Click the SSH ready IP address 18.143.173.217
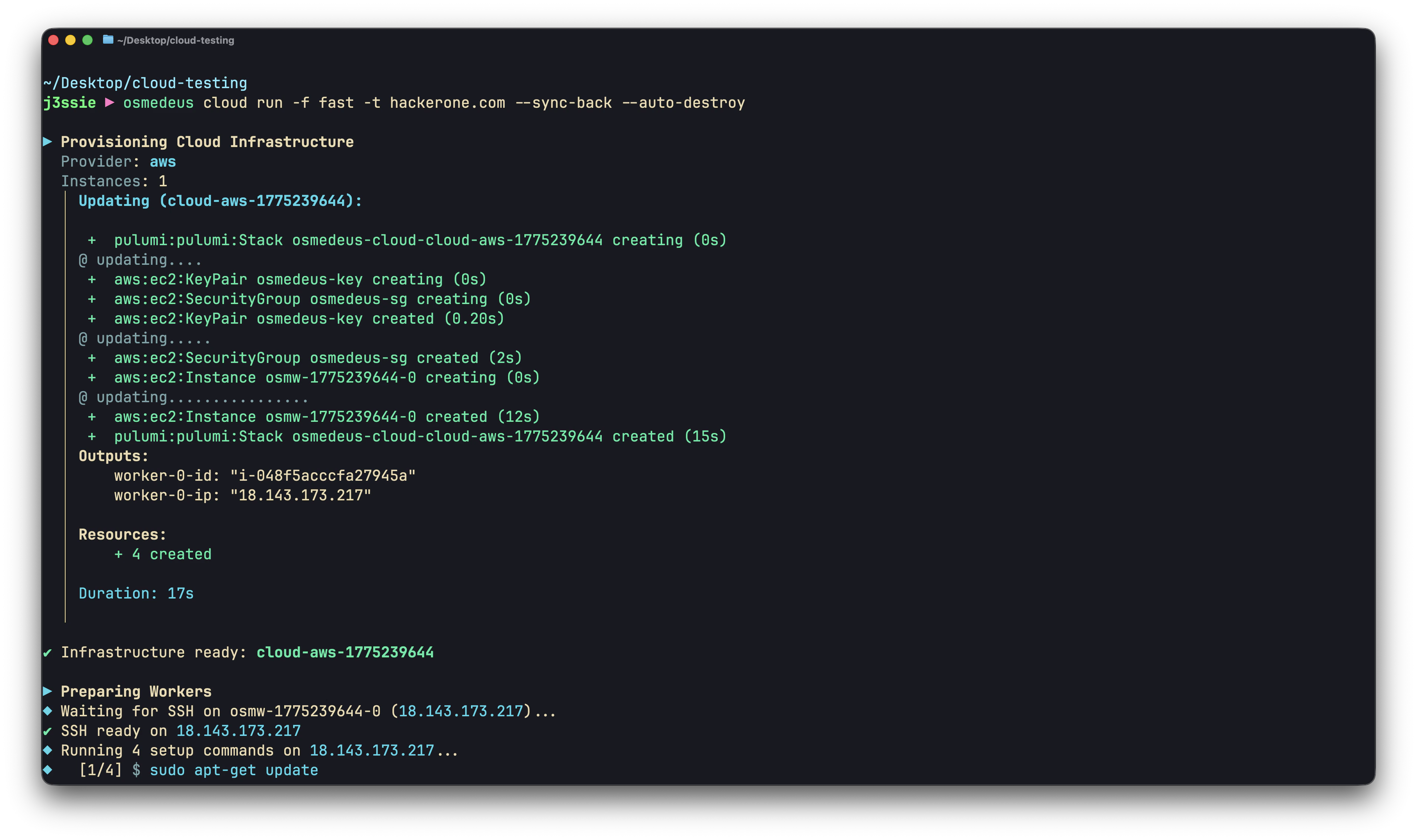Viewport: 1417px width, 840px height. (238, 731)
